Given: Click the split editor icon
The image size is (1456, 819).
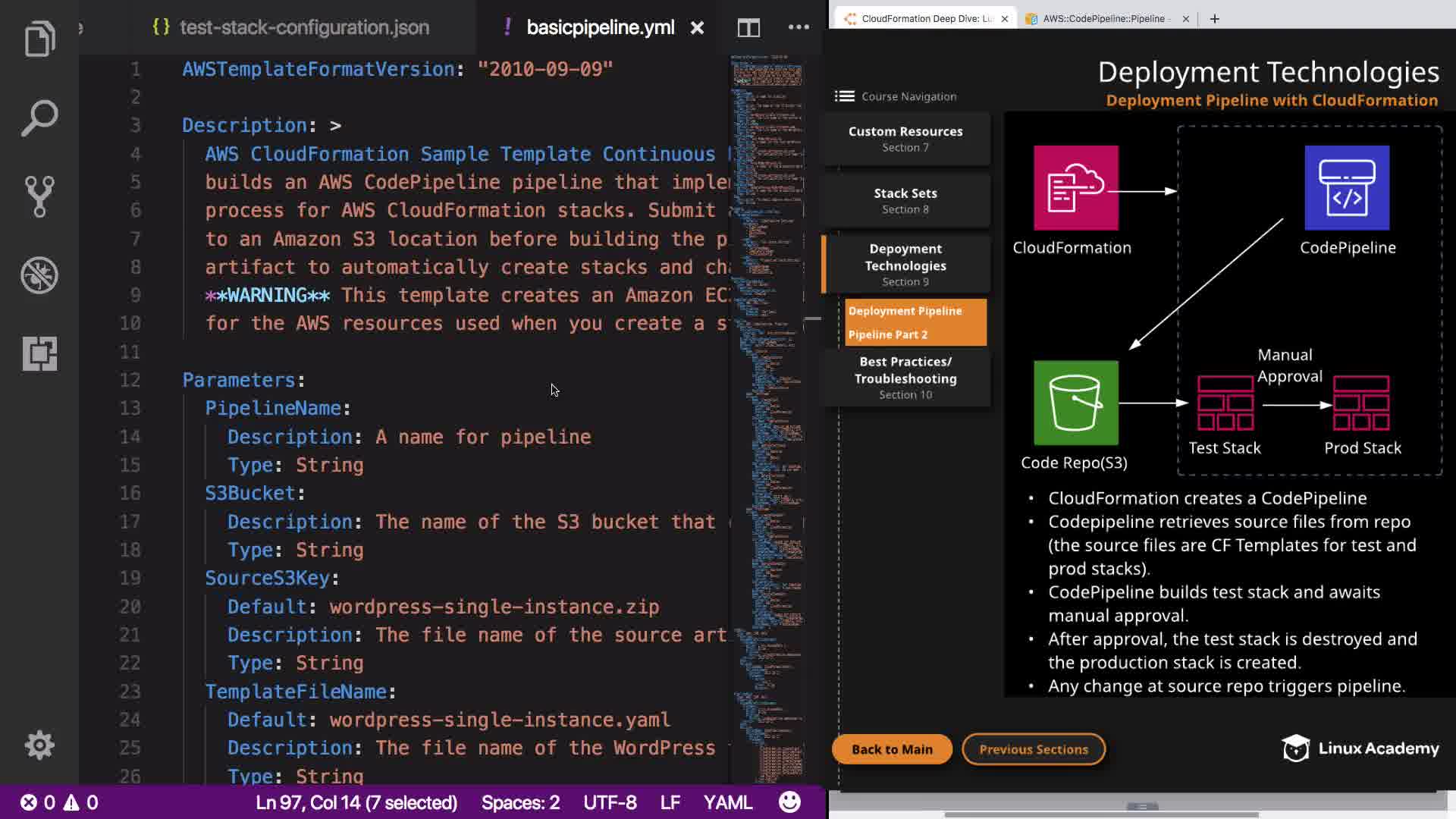Looking at the screenshot, I should pos(748,28).
